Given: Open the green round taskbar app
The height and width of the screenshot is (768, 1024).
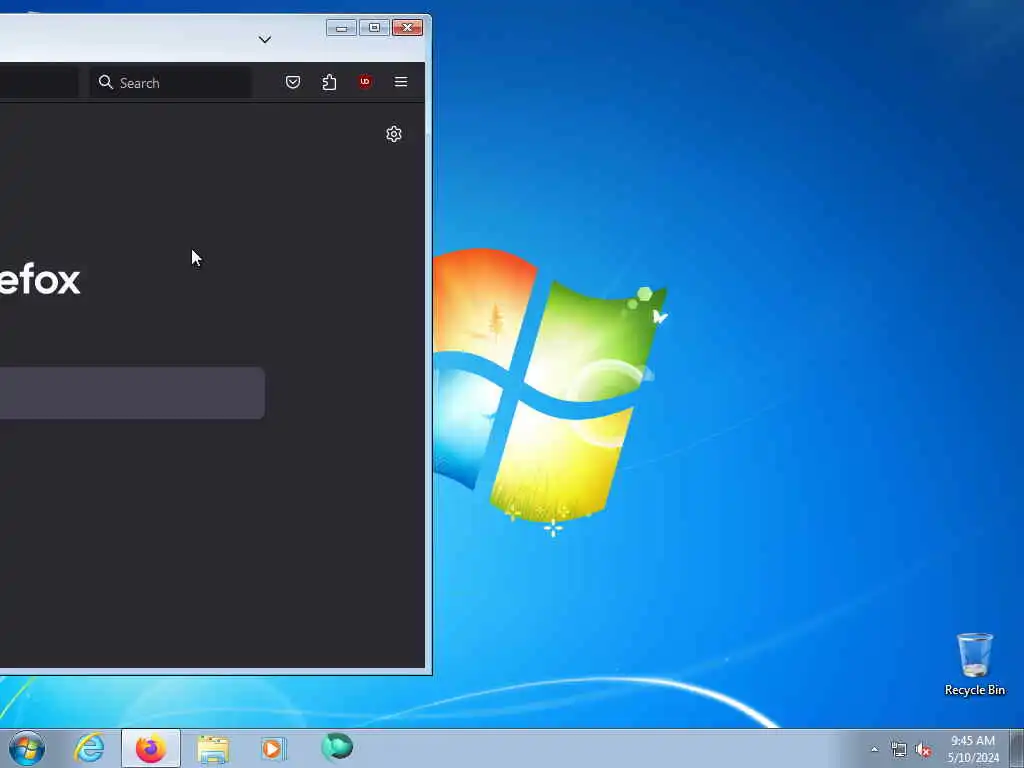Looking at the screenshot, I should click(337, 748).
